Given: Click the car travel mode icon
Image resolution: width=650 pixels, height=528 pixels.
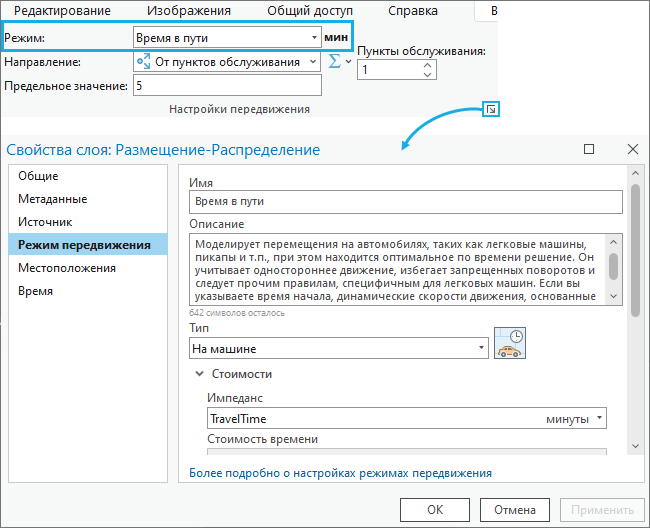Looking at the screenshot, I should (510, 343).
